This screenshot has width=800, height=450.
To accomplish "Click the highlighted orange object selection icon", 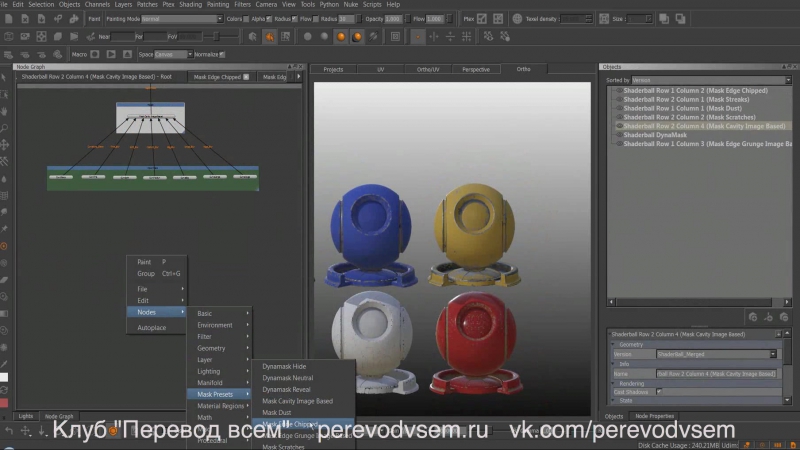I will click(x=269, y=37).
